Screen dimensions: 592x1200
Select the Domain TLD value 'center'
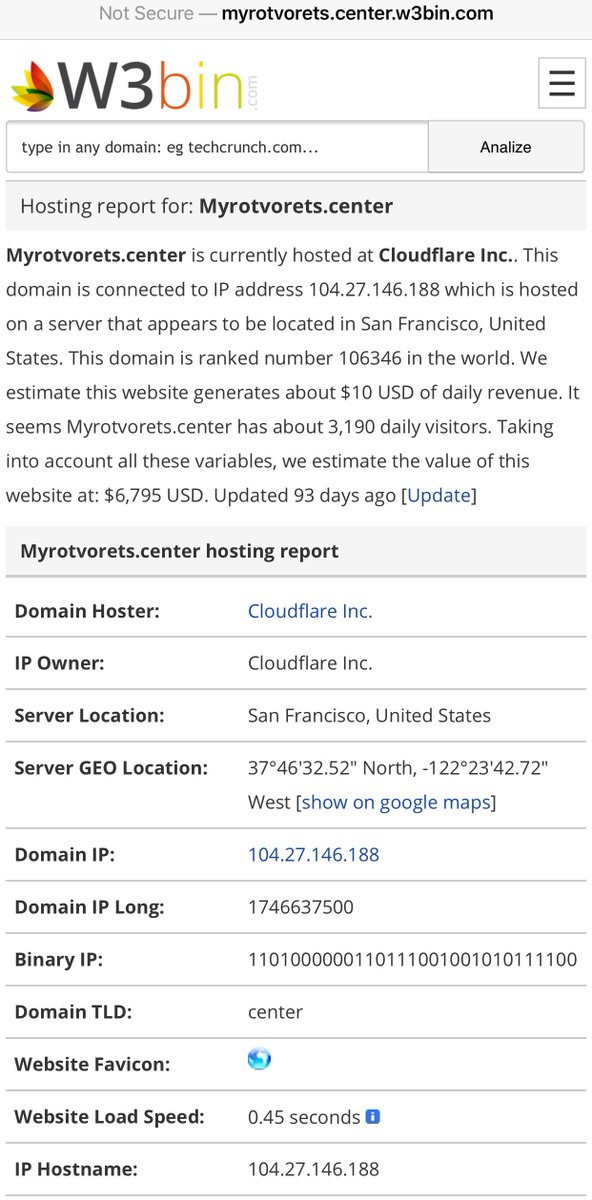275,1012
